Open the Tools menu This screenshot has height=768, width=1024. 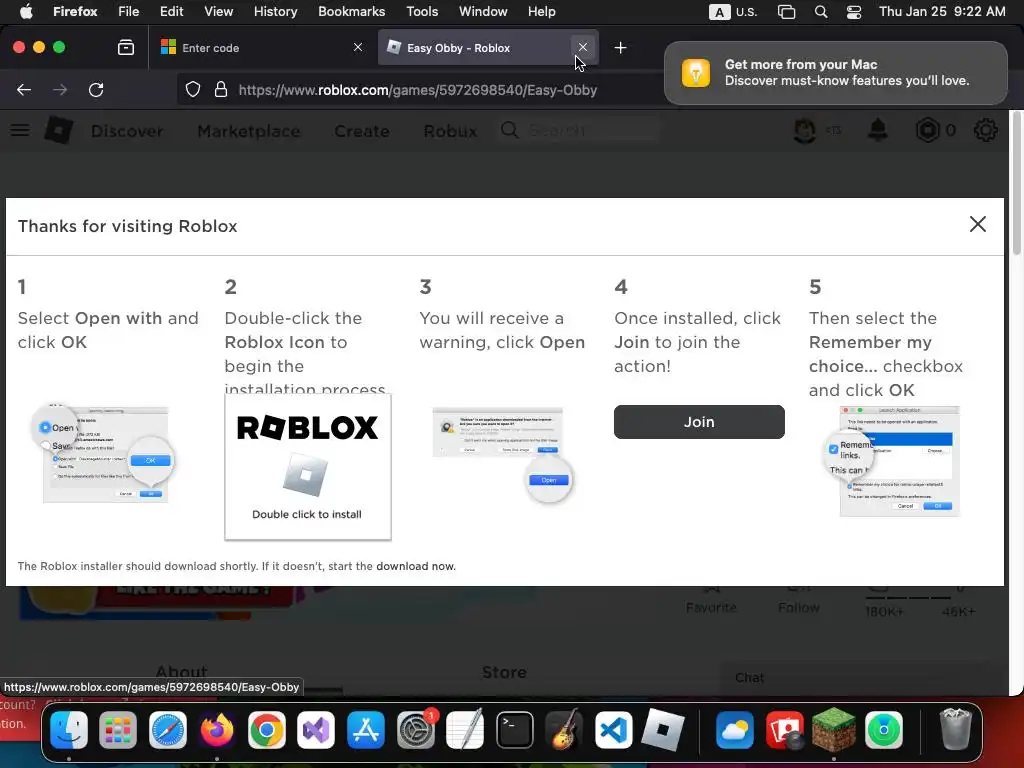point(422,11)
